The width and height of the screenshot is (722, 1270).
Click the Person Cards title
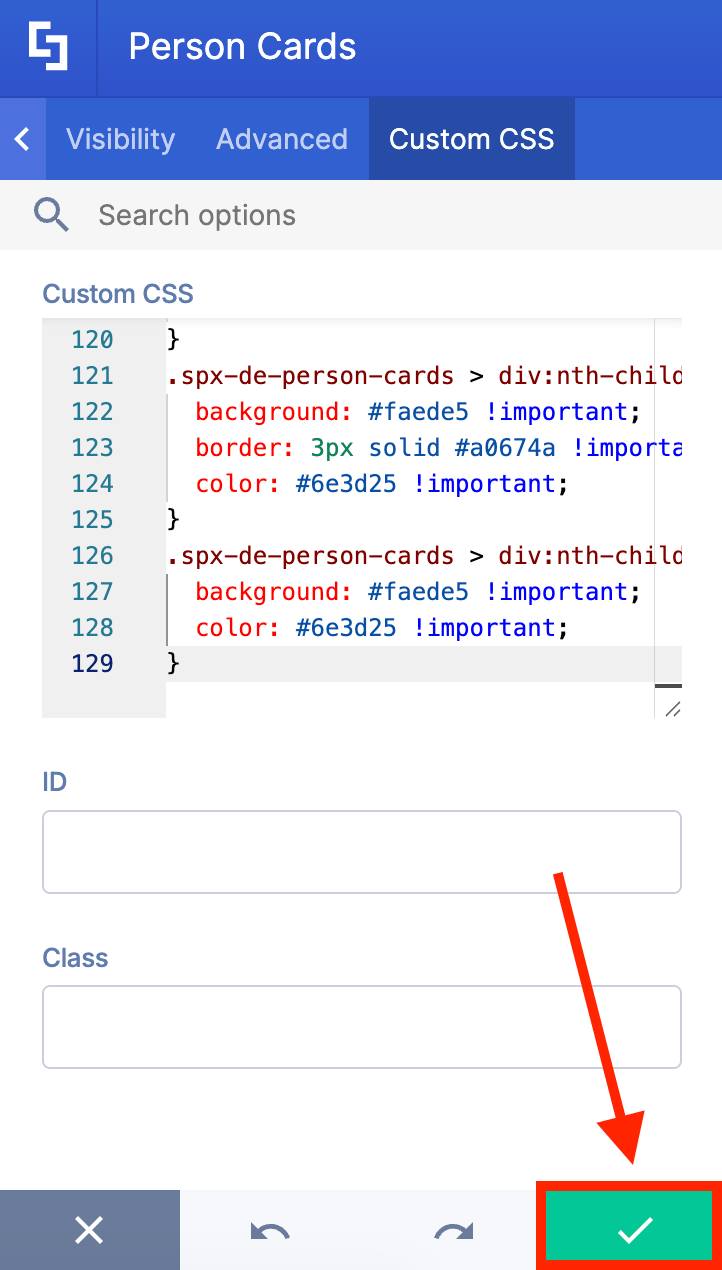(242, 47)
